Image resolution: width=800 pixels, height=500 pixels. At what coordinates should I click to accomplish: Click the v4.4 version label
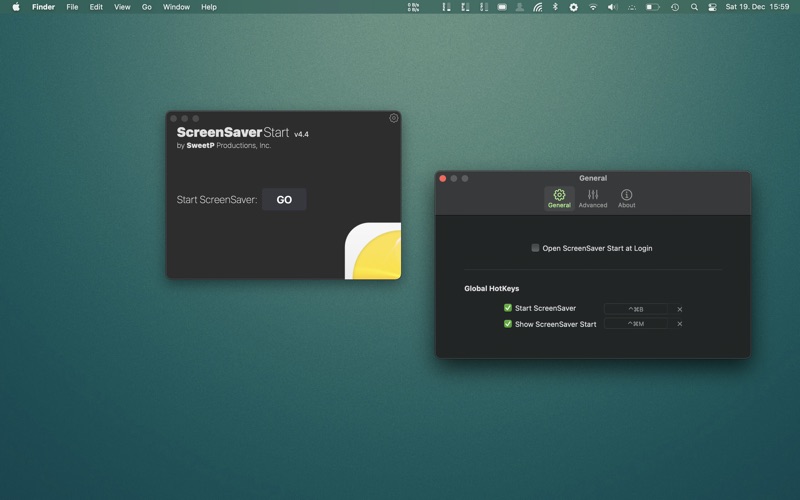click(x=302, y=134)
